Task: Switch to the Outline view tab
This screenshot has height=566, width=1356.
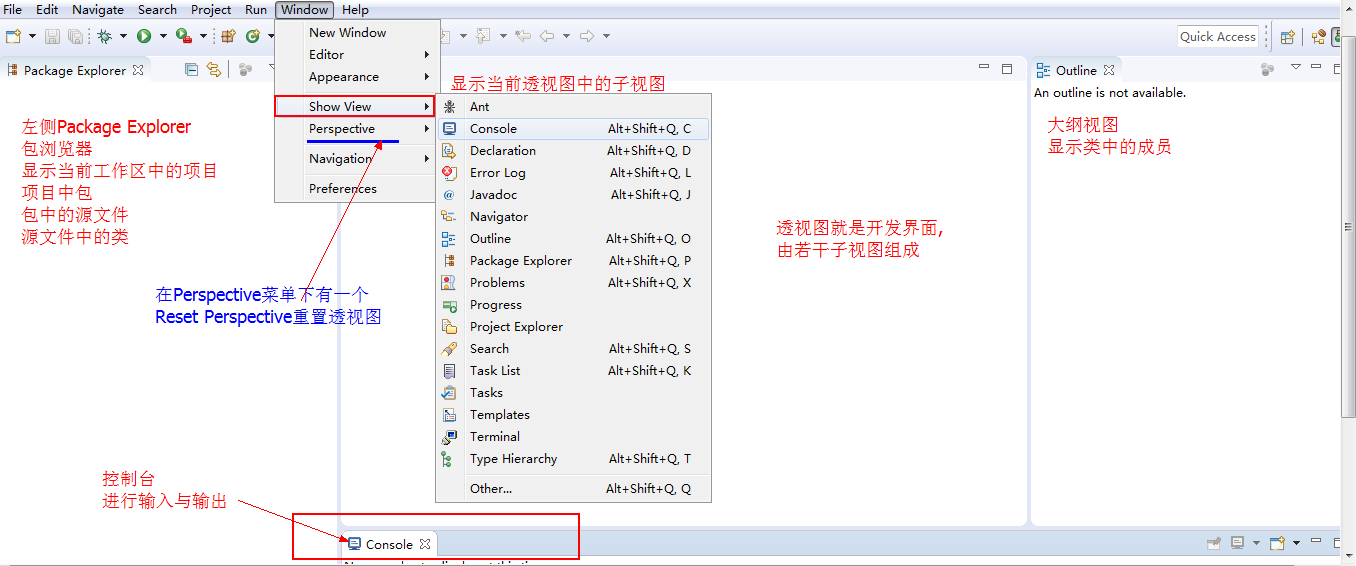Action: tap(1075, 71)
